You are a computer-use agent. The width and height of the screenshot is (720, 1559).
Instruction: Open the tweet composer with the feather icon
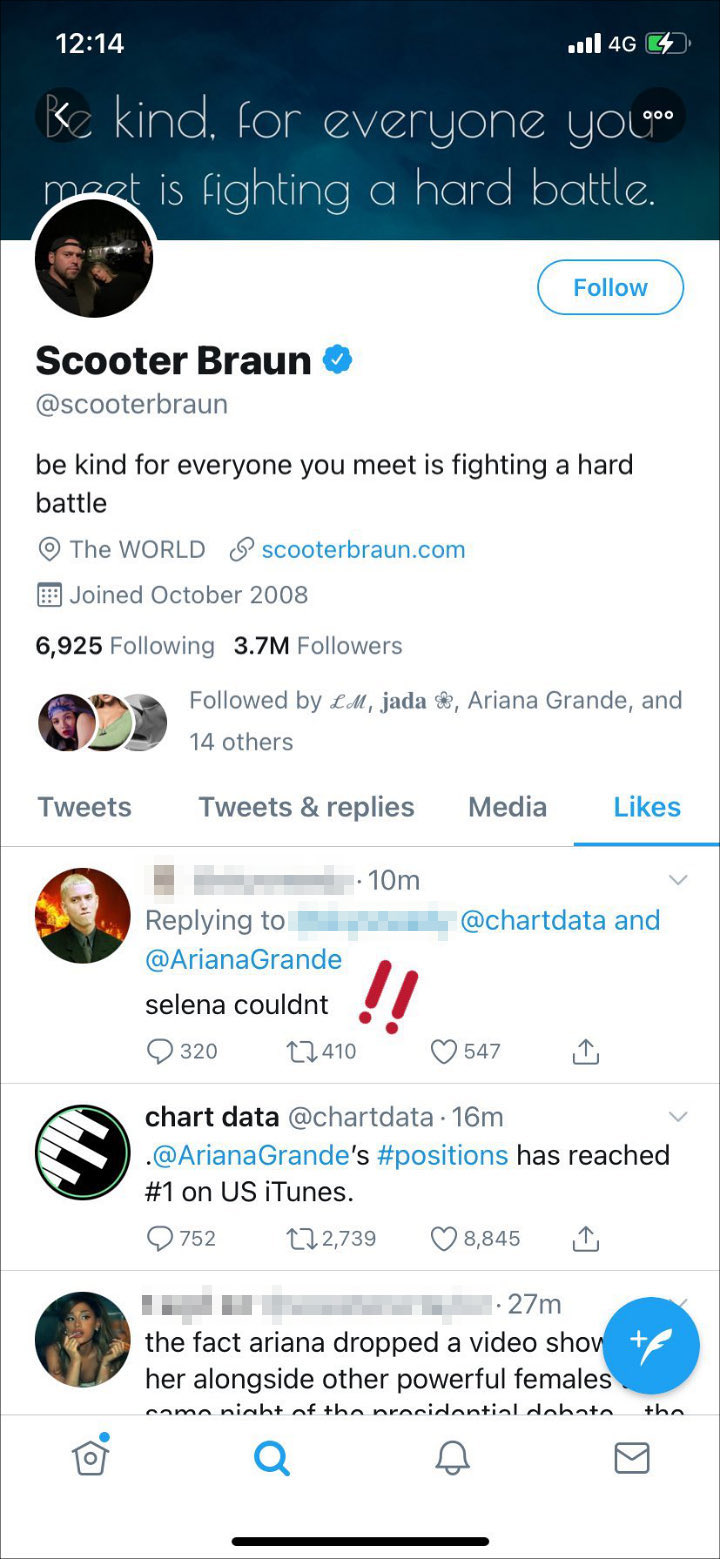(x=651, y=1345)
